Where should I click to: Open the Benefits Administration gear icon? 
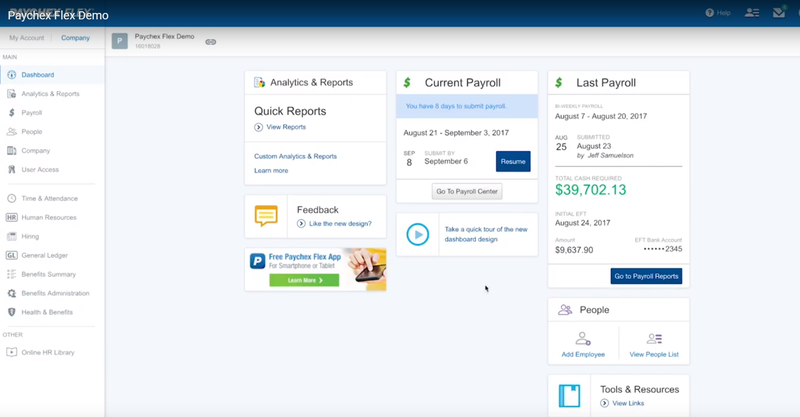[x=11, y=293]
